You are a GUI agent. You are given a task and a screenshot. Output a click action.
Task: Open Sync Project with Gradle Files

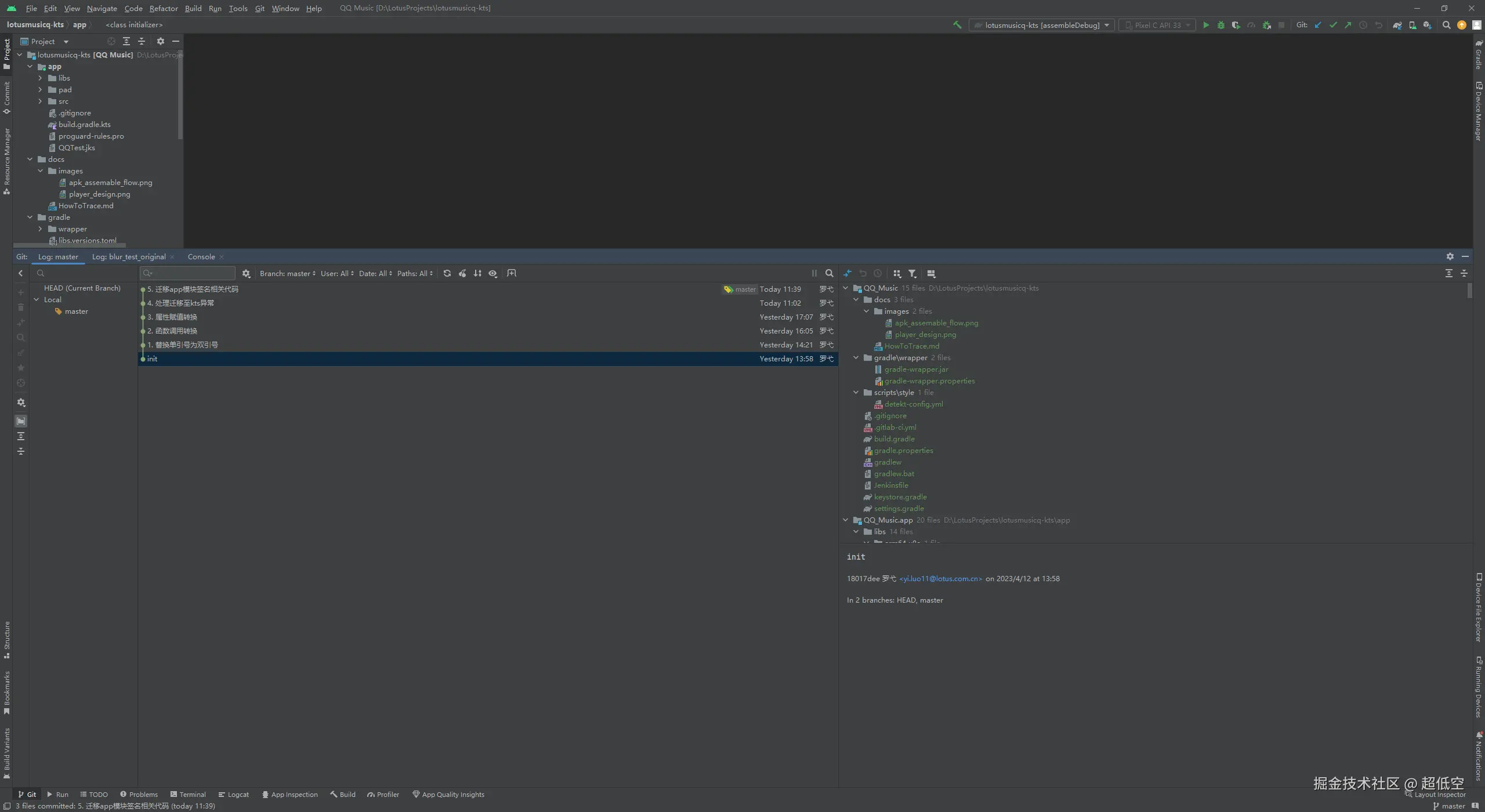[1397, 25]
